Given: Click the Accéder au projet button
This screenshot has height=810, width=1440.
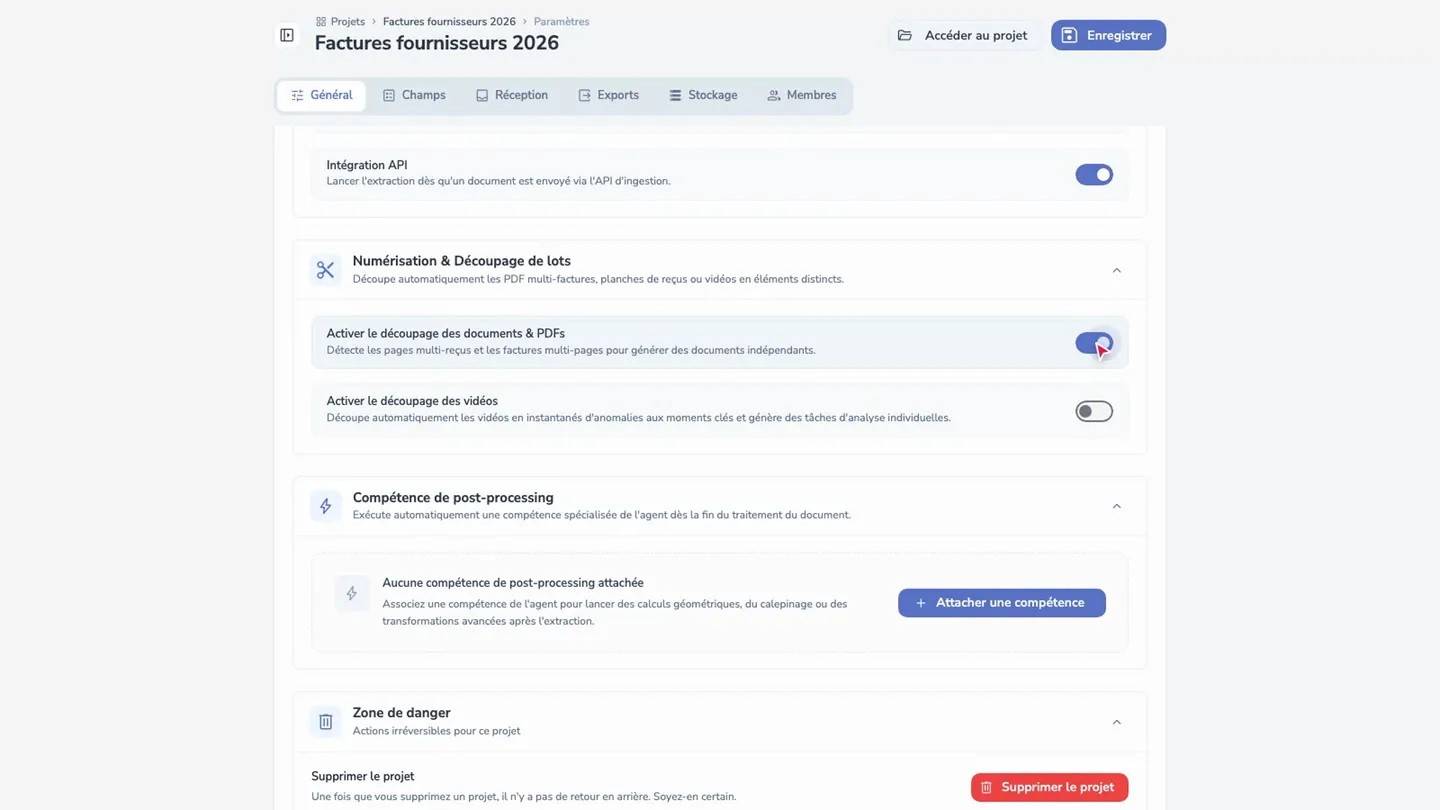Looking at the screenshot, I should click(965, 35).
